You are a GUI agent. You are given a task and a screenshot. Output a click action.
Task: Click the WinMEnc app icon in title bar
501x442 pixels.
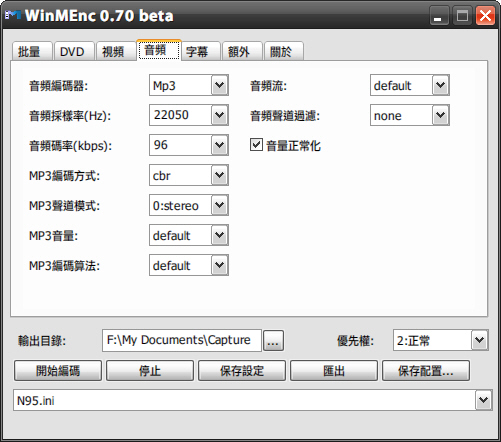[x=13, y=15]
